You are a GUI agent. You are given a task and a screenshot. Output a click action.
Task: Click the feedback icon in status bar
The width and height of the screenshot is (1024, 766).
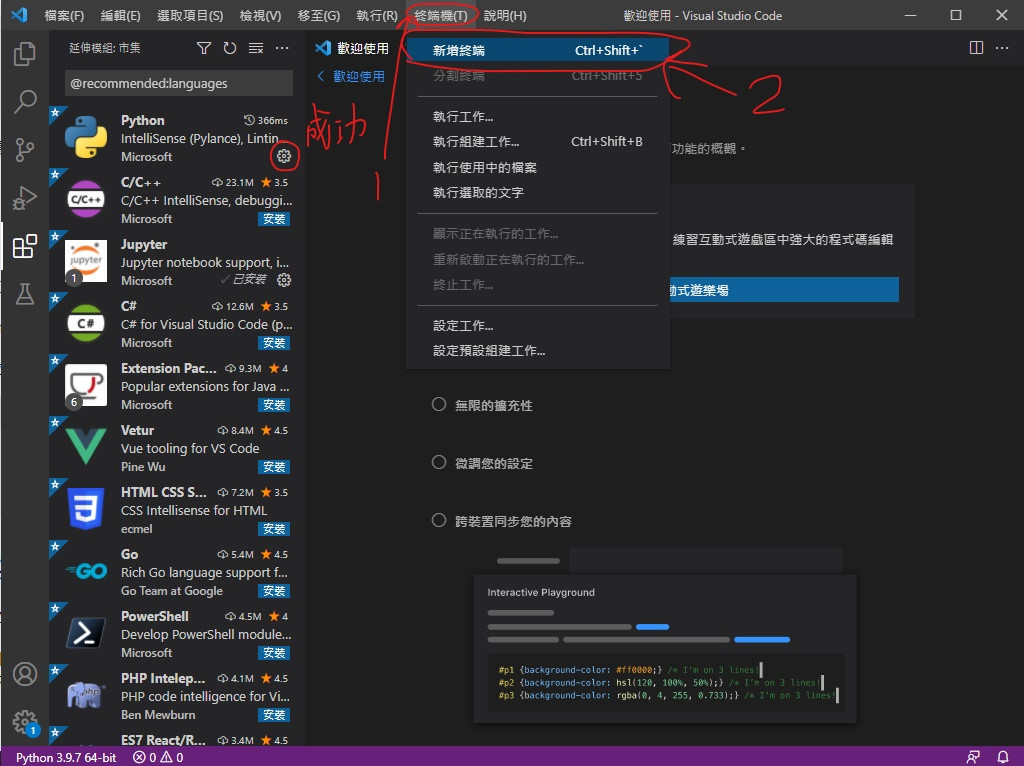(973, 757)
